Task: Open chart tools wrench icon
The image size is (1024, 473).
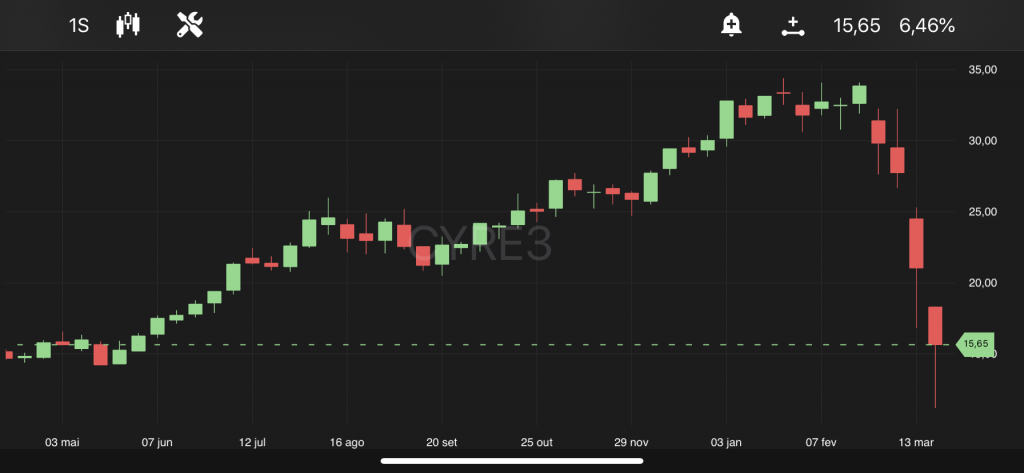Action: coord(190,26)
